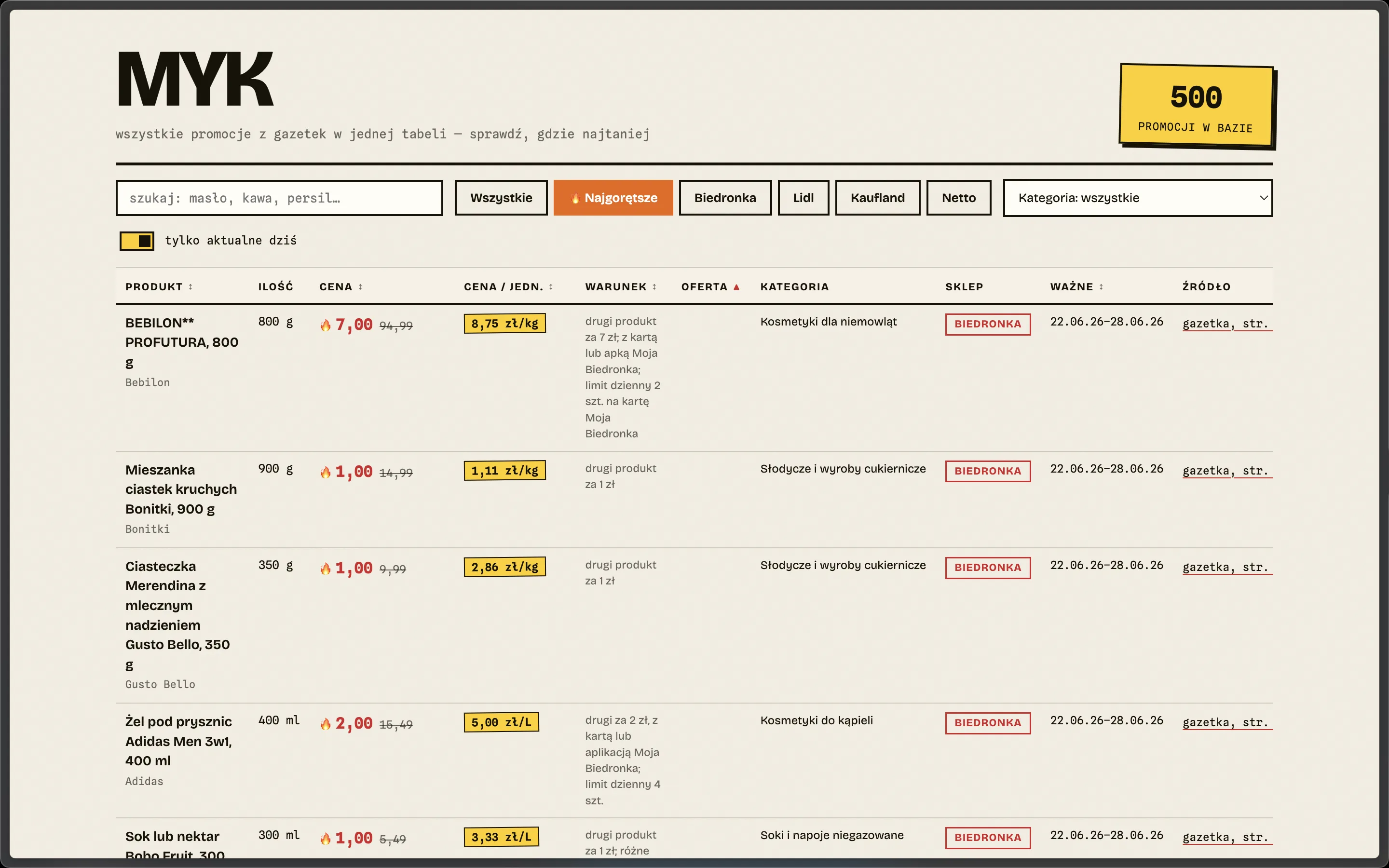Viewport: 1389px width, 868px height.
Task: Click BIEDRONKA badge in Gusto Bello row
Action: click(x=988, y=568)
